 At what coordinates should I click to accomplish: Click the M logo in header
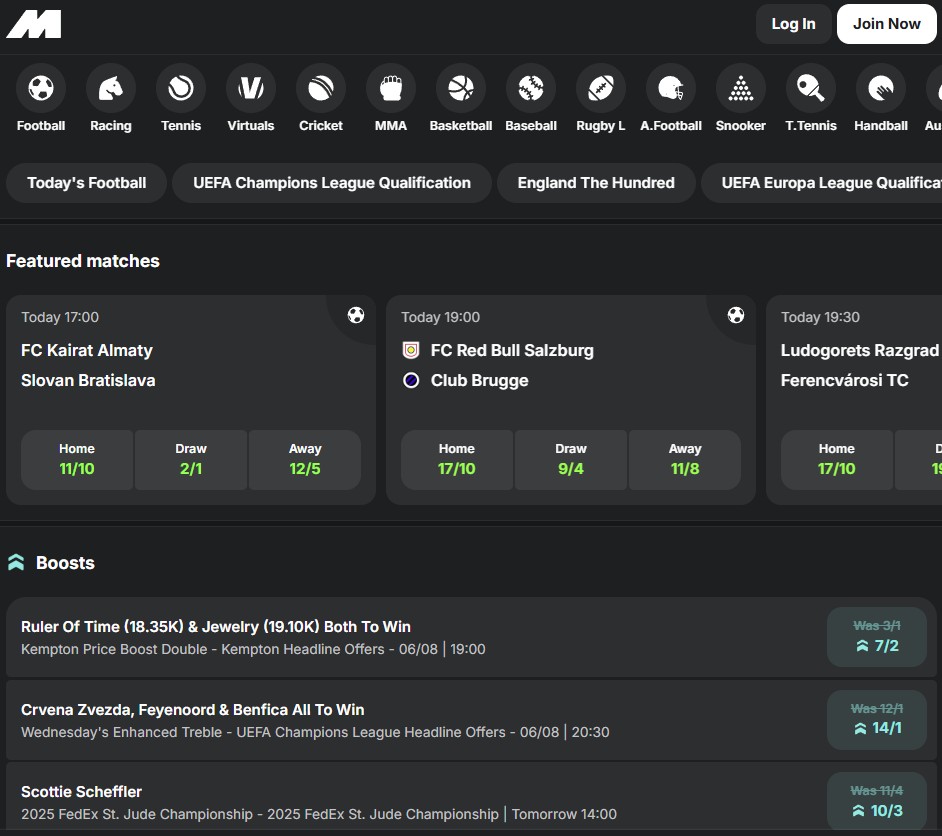tap(34, 24)
